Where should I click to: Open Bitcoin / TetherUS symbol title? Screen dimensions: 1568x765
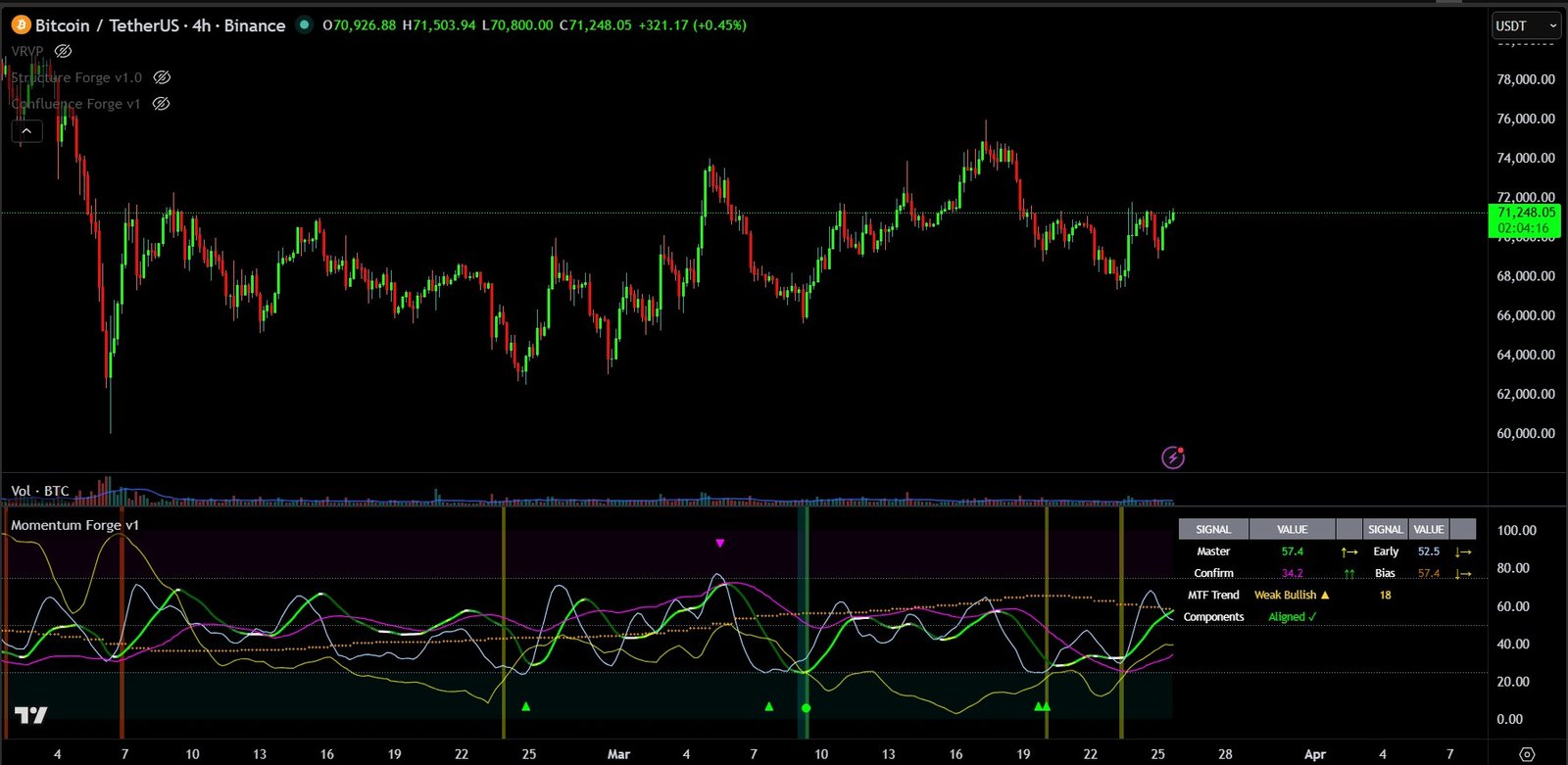160,25
